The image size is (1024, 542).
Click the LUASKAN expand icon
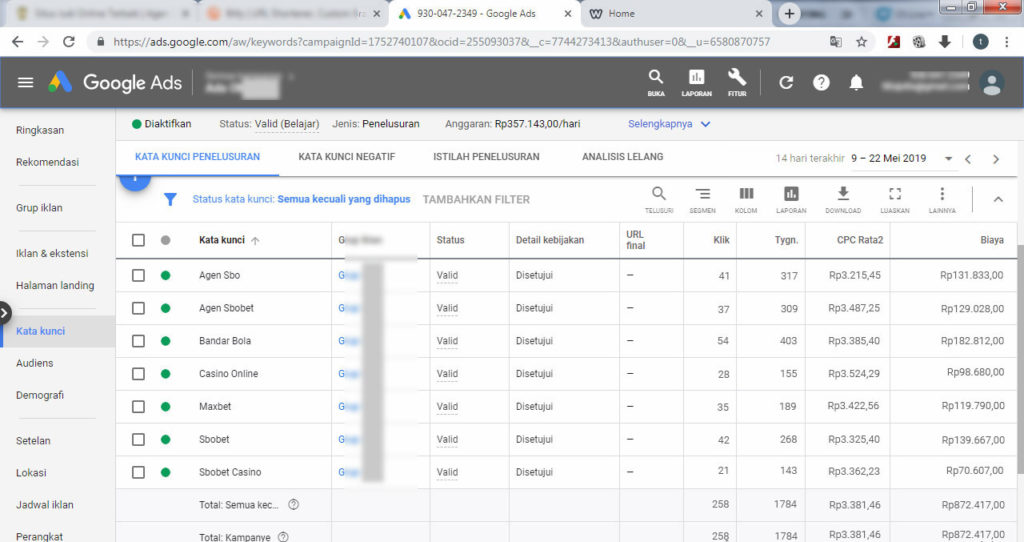click(x=894, y=198)
